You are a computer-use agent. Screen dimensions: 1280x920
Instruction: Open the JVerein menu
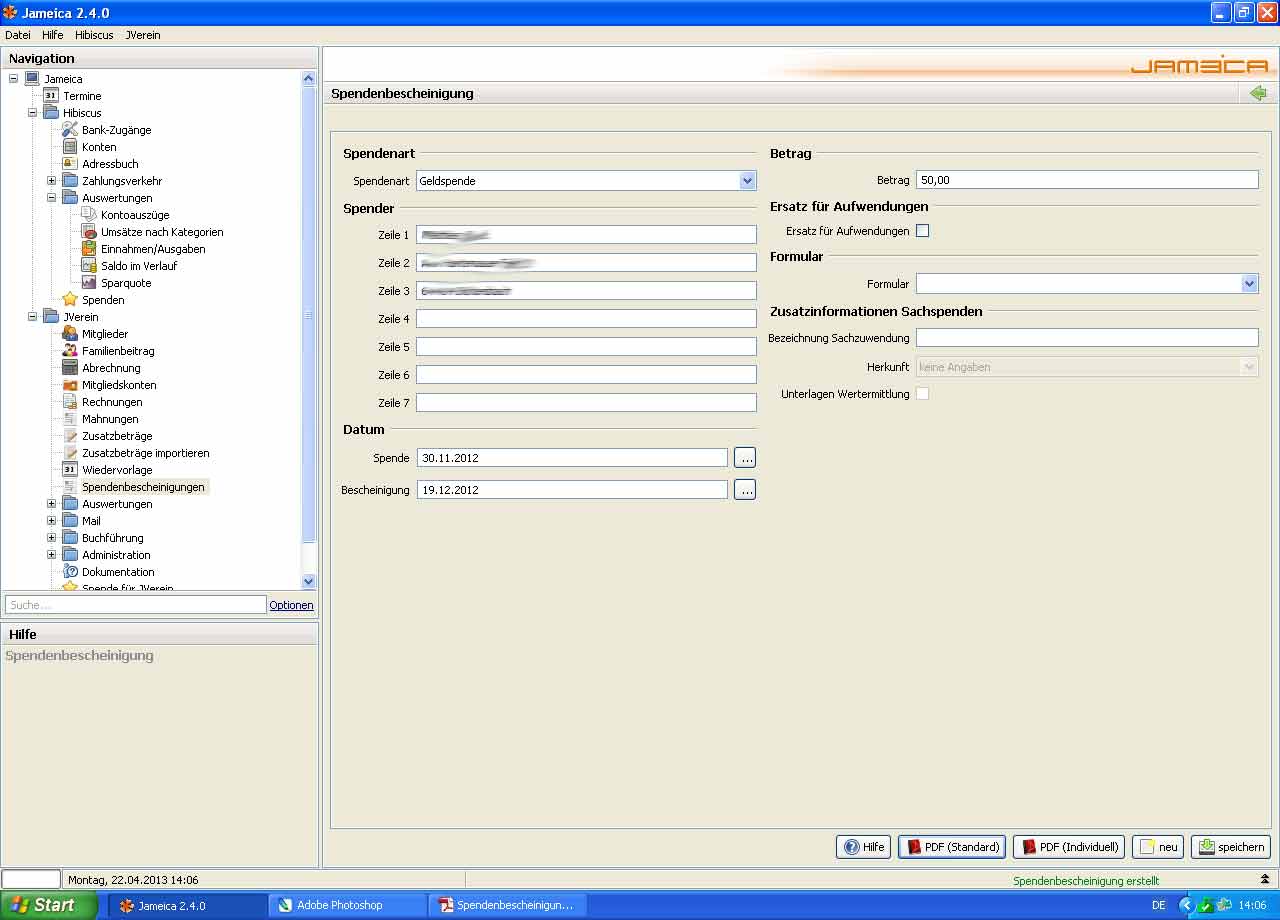coord(143,35)
